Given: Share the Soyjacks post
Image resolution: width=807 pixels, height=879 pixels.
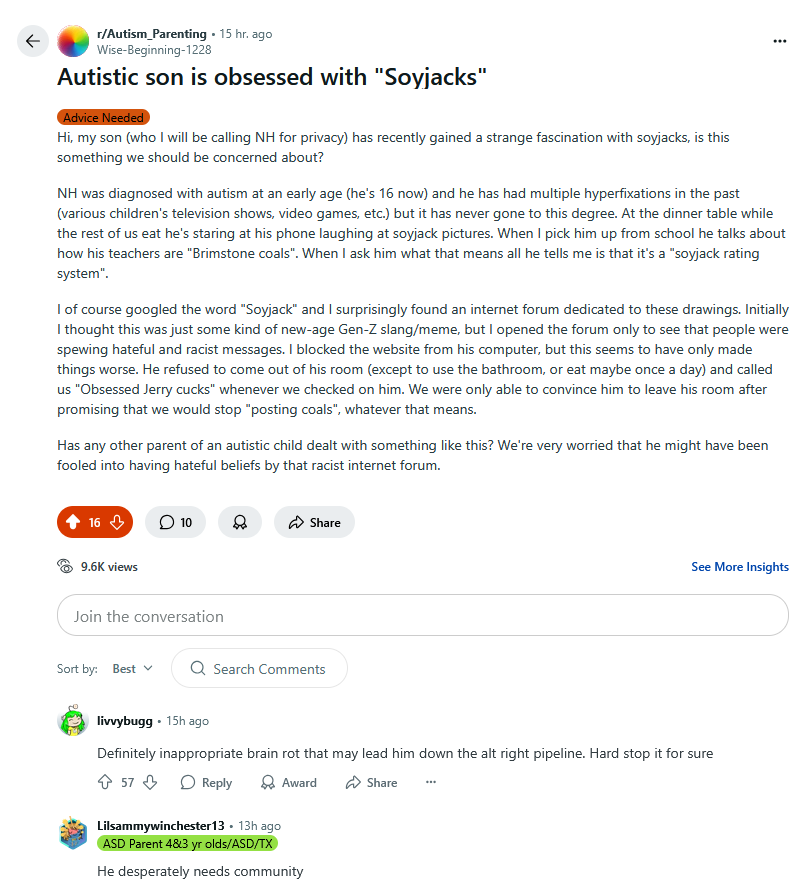Looking at the screenshot, I should point(314,522).
